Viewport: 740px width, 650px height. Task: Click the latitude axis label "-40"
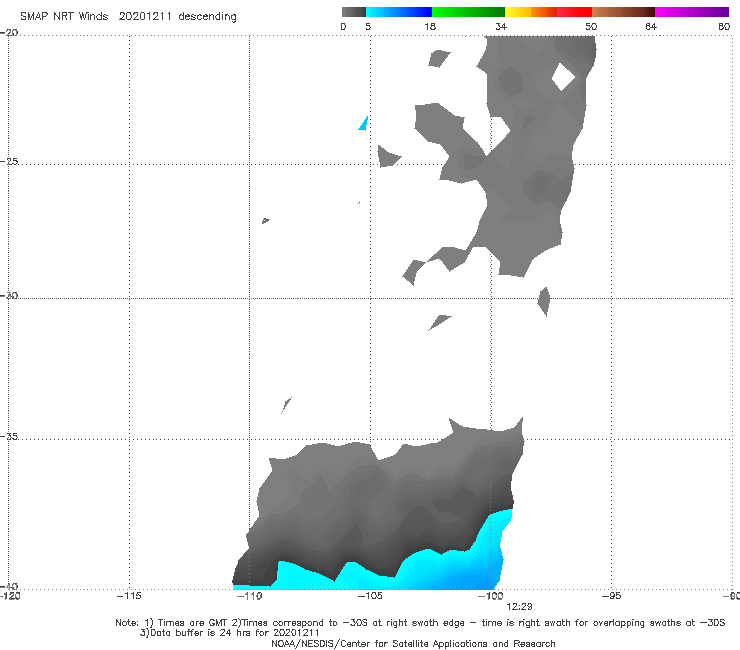[9, 586]
